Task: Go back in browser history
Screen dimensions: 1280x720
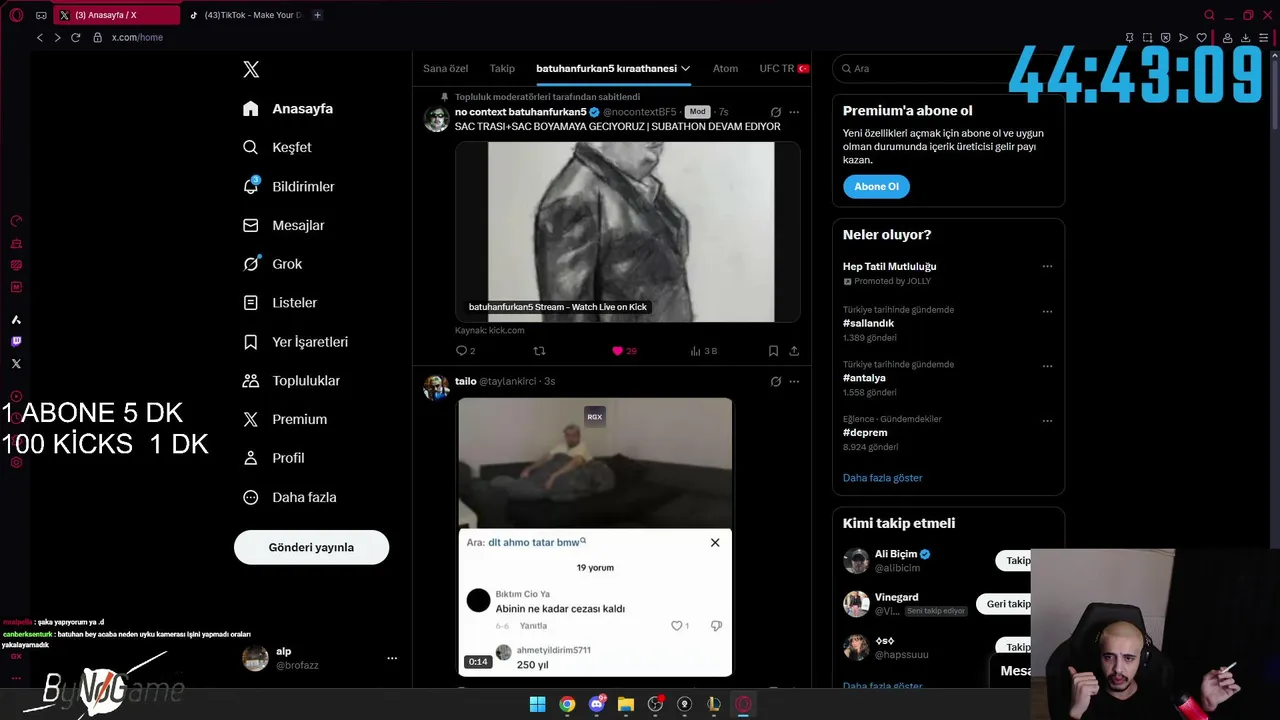Action: click(x=39, y=37)
